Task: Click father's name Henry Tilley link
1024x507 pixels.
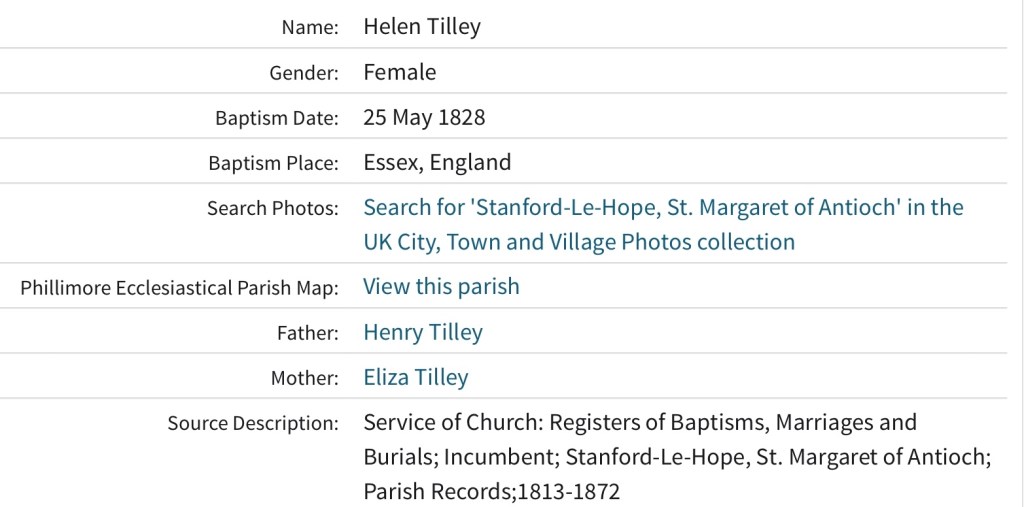Action: tap(422, 333)
